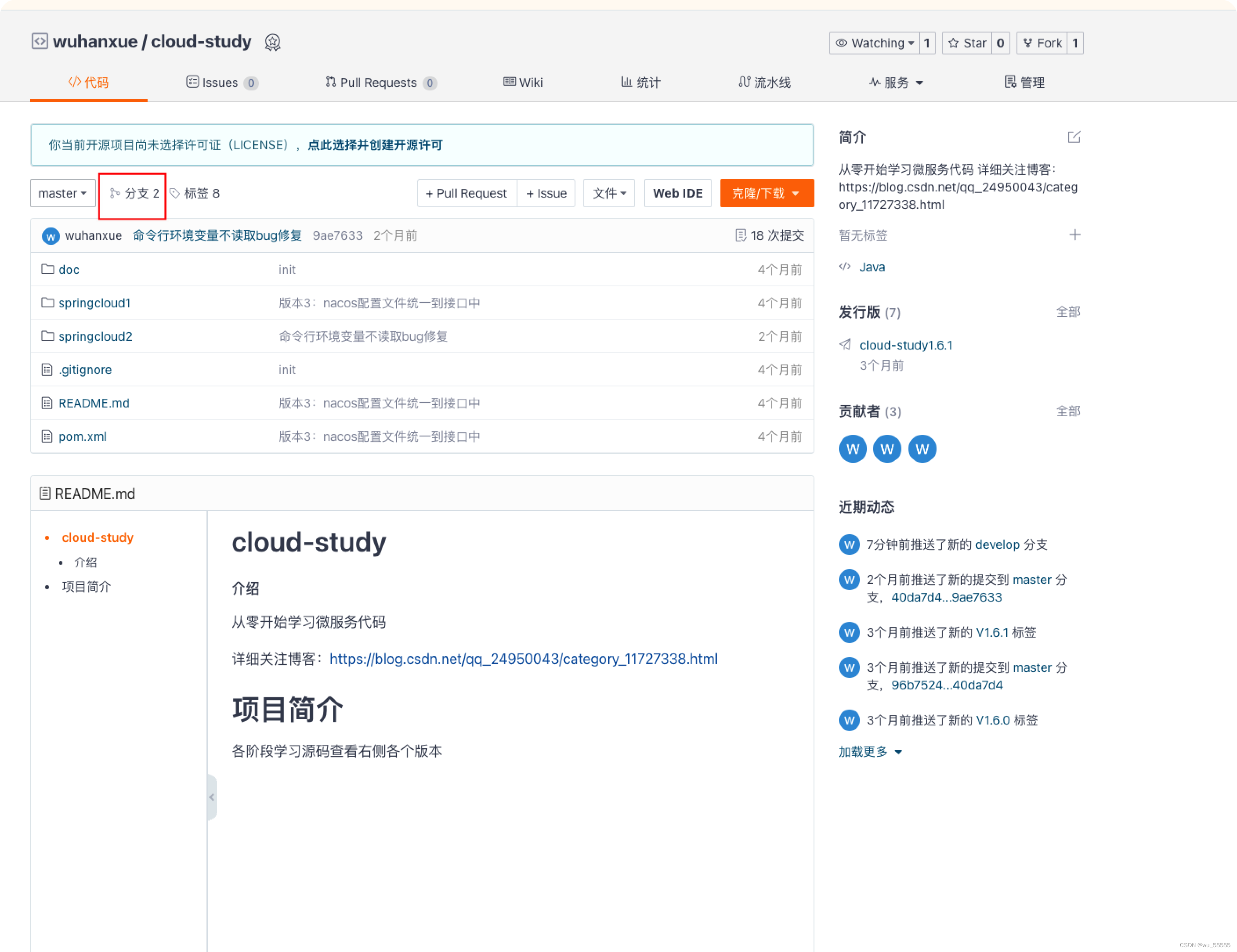The width and height of the screenshot is (1237, 952).
Task: Expand the 文件 dropdown menu
Action: 609,193
